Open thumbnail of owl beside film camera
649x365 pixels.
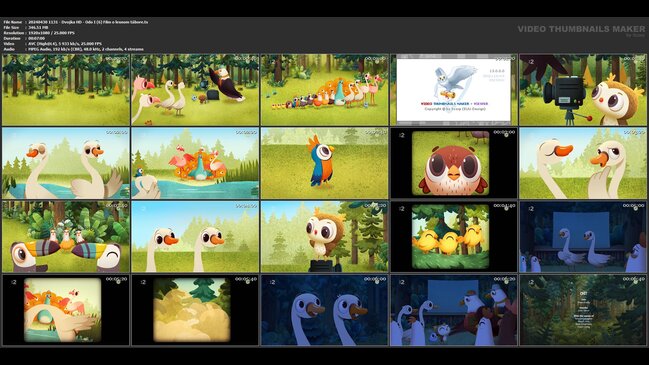pos(583,90)
